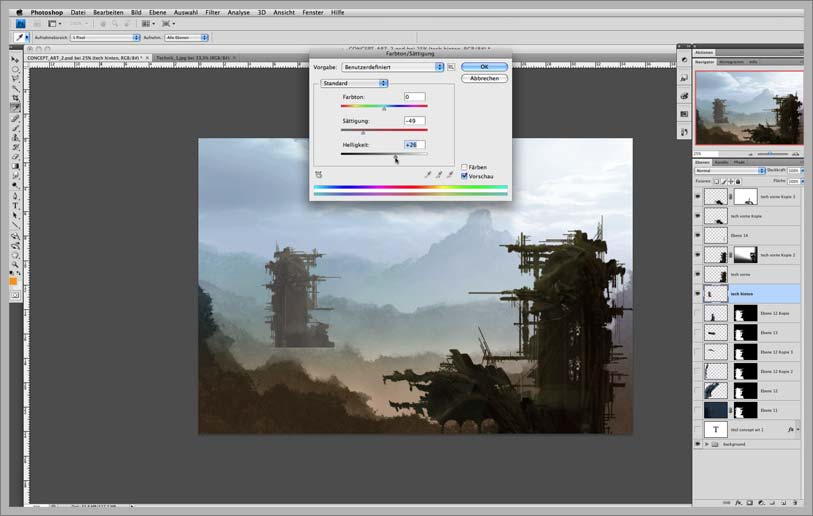Select the Eyedropper tool in the toolbox
The image size is (813, 516).
[15, 108]
